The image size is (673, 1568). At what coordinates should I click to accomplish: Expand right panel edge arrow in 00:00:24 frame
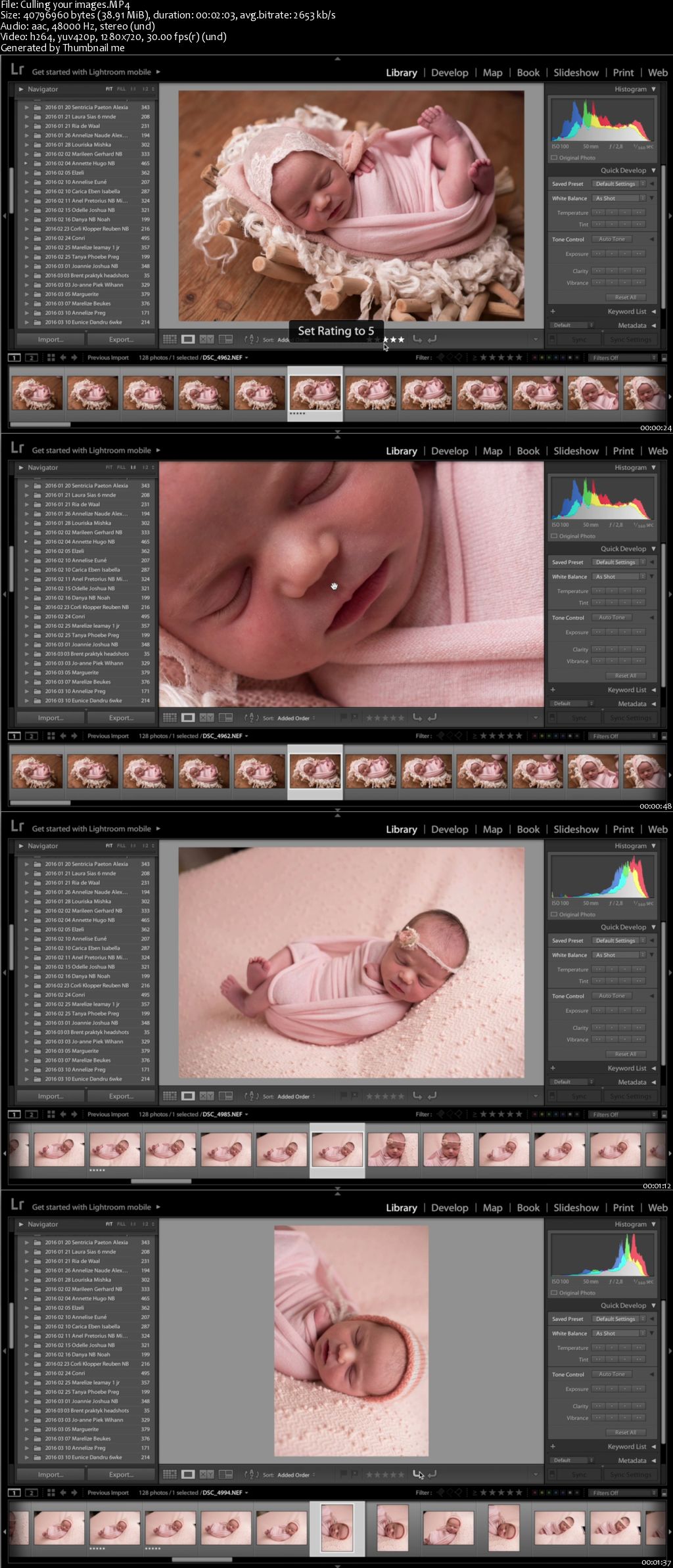tap(669, 215)
